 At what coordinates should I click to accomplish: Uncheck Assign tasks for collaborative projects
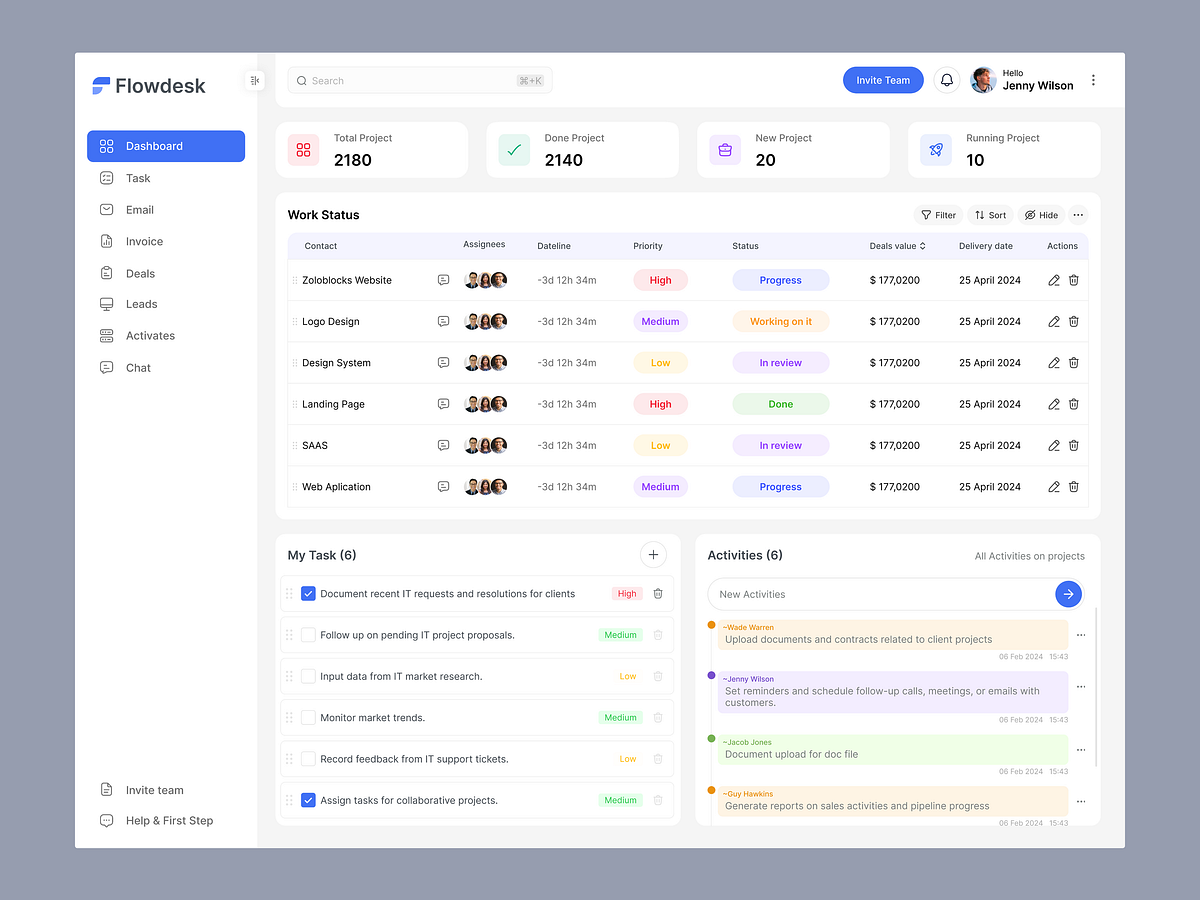coord(308,800)
